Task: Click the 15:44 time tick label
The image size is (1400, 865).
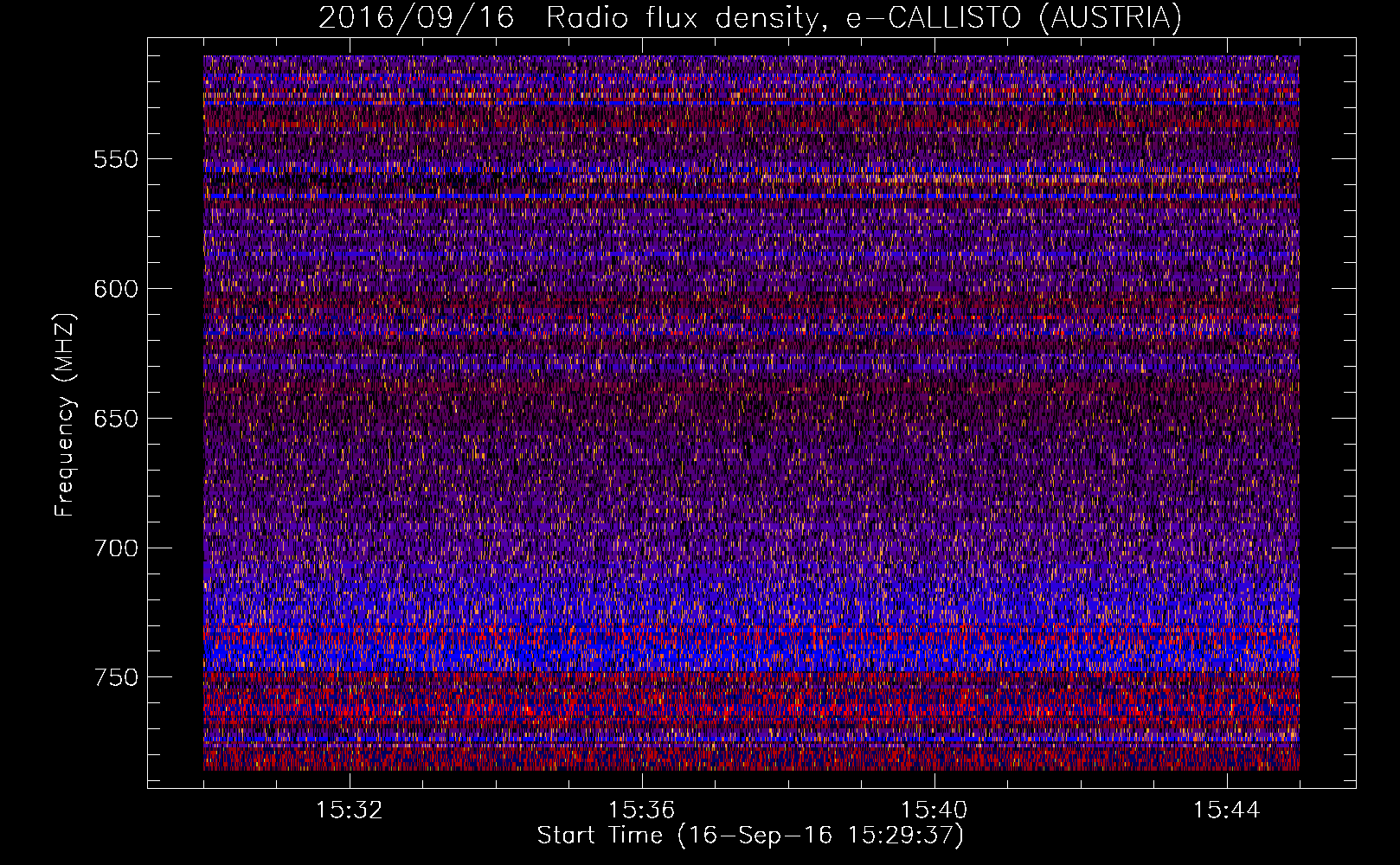Action: click(1227, 811)
